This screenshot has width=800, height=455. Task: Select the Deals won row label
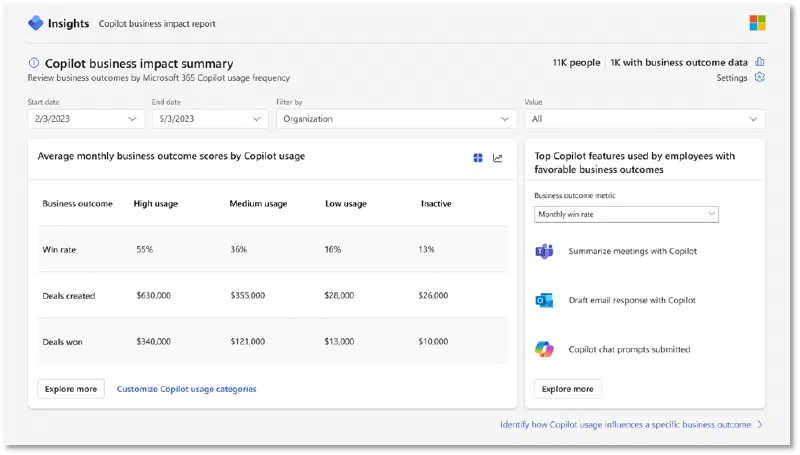click(62, 342)
